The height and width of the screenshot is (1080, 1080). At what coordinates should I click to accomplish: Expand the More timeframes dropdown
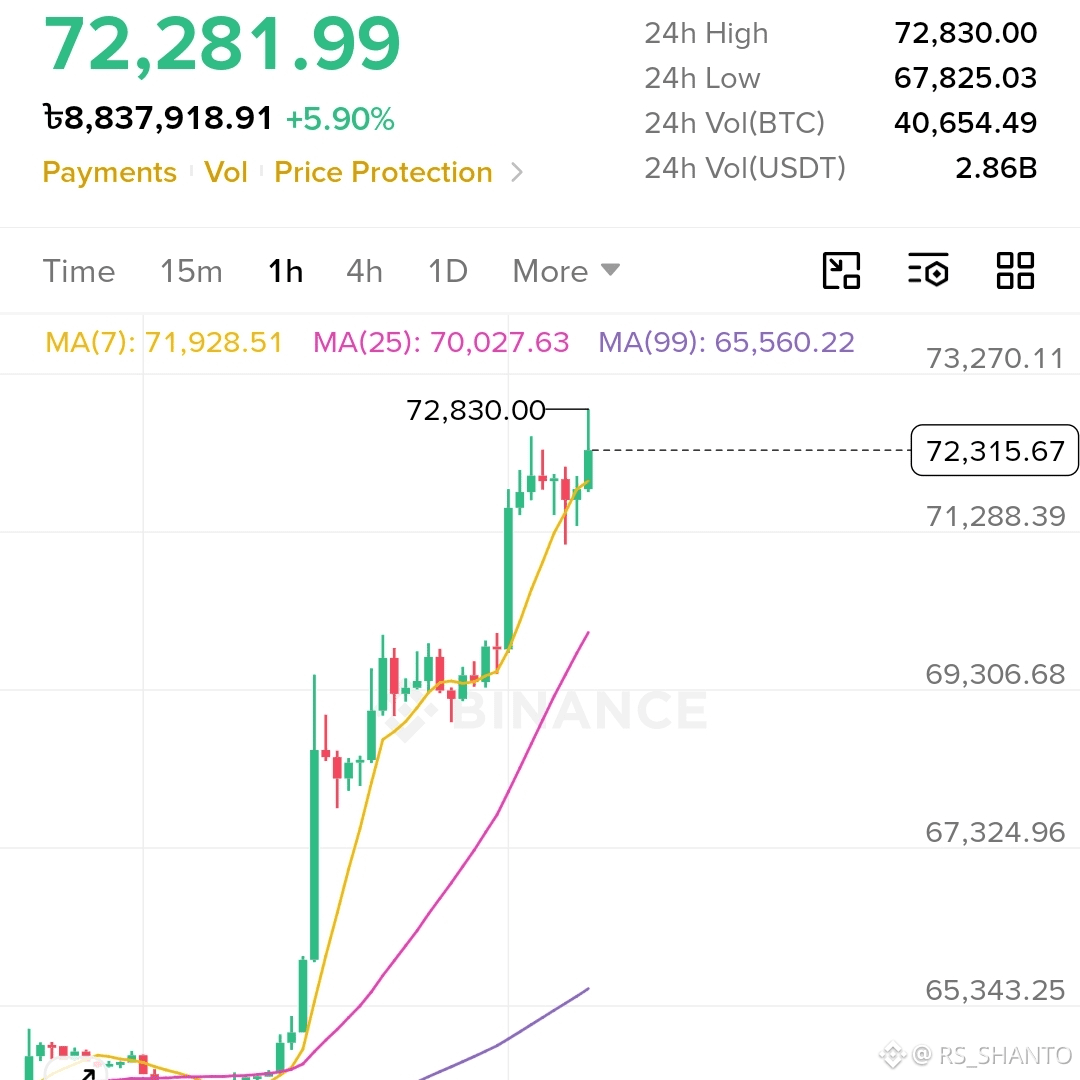pos(566,271)
